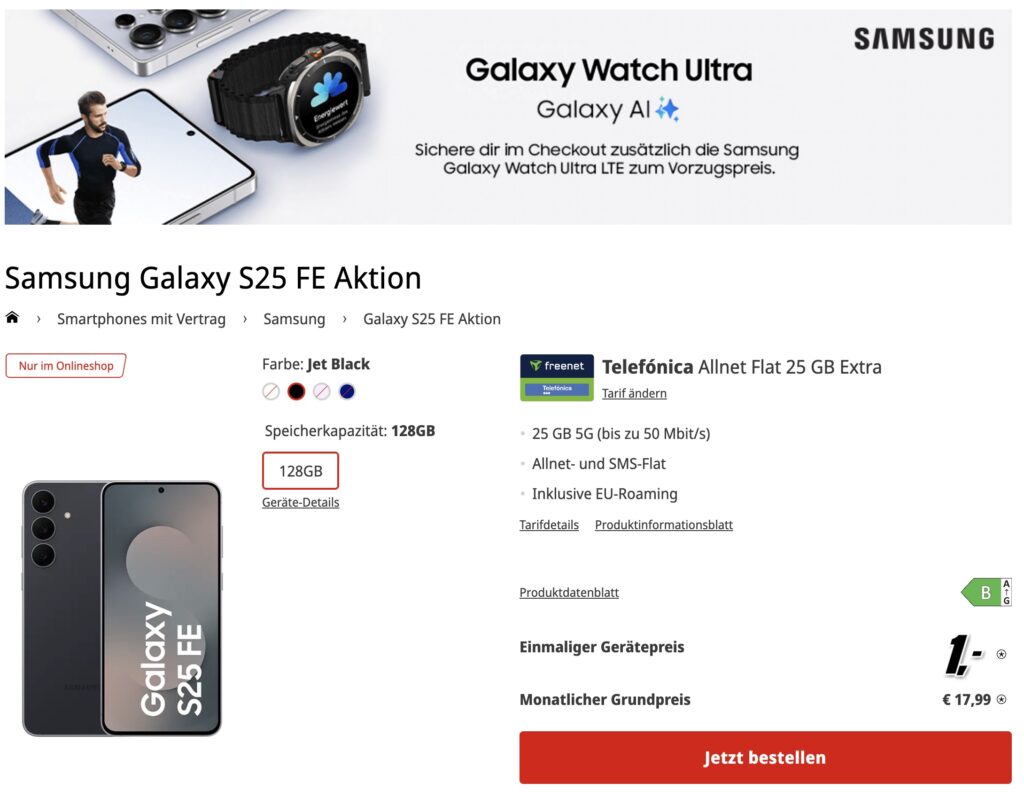Viewport: 1024px width, 798px height.
Task: Select the 128GB storage capacity option
Action: point(300,471)
